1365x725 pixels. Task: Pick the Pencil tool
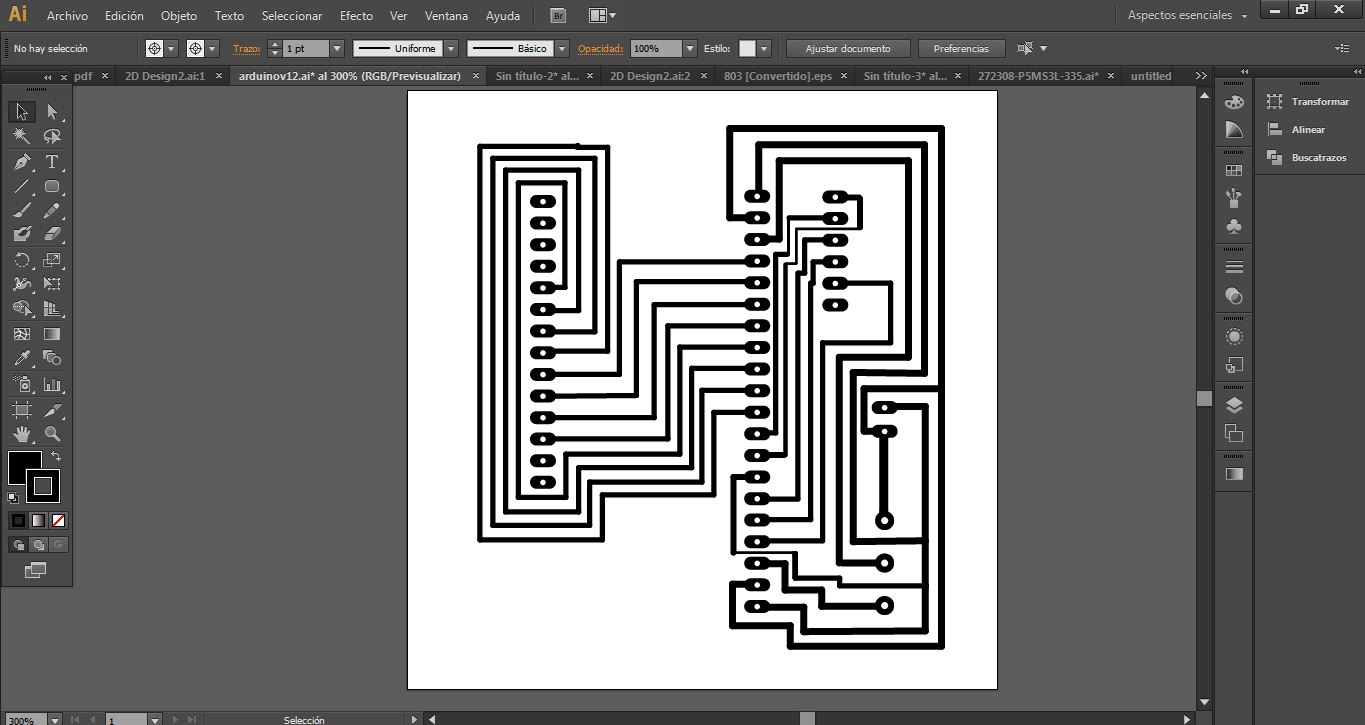tap(52, 210)
